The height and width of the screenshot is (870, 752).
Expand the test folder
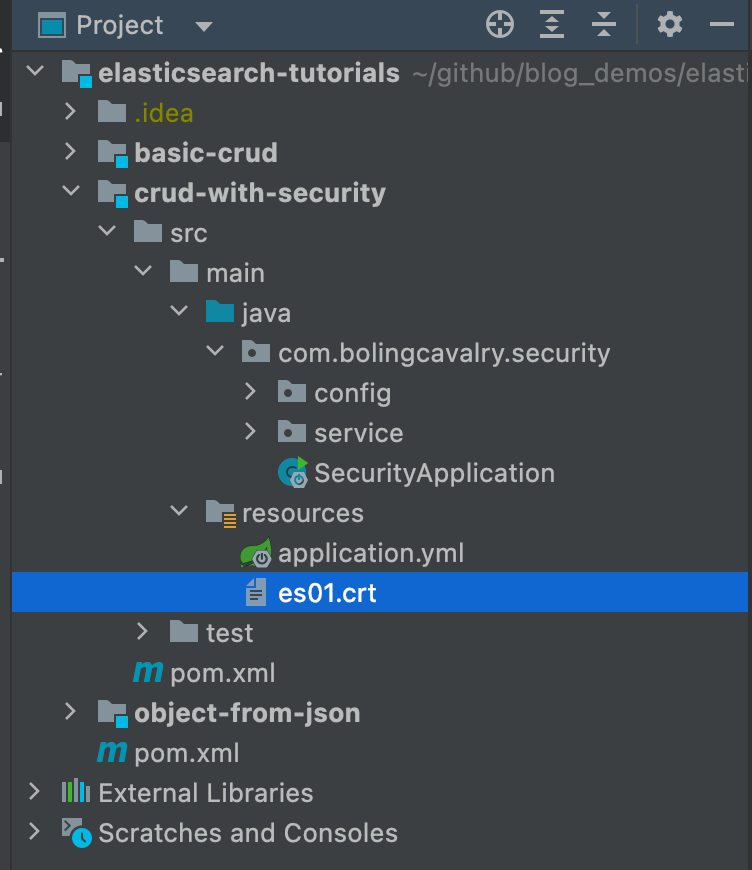click(142, 632)
